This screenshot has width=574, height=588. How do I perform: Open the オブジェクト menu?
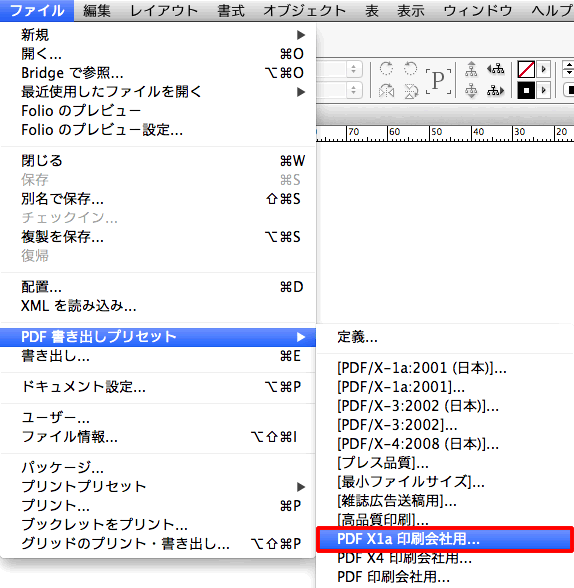point(304,10)
